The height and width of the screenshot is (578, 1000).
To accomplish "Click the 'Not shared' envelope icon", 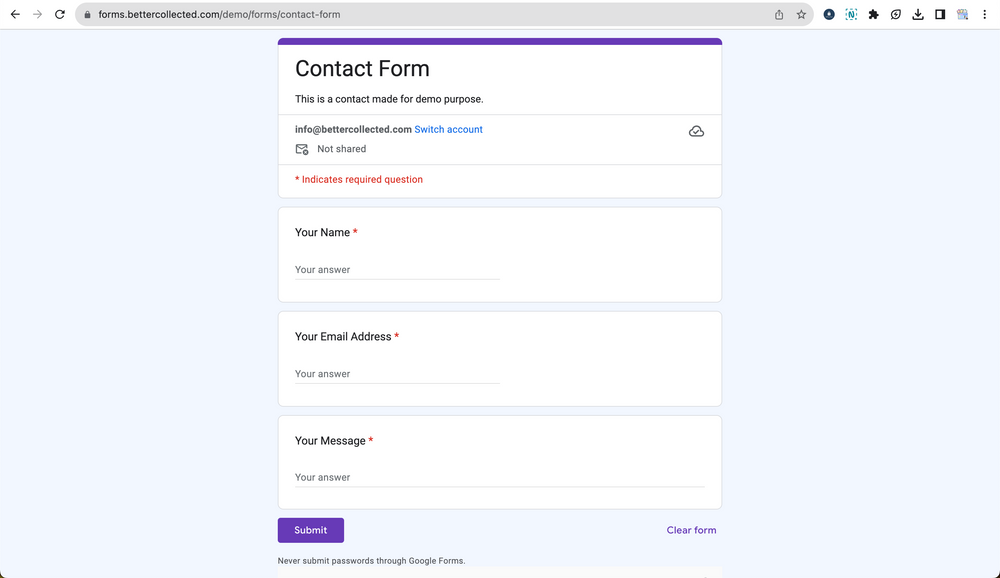I will pos(301,148).
